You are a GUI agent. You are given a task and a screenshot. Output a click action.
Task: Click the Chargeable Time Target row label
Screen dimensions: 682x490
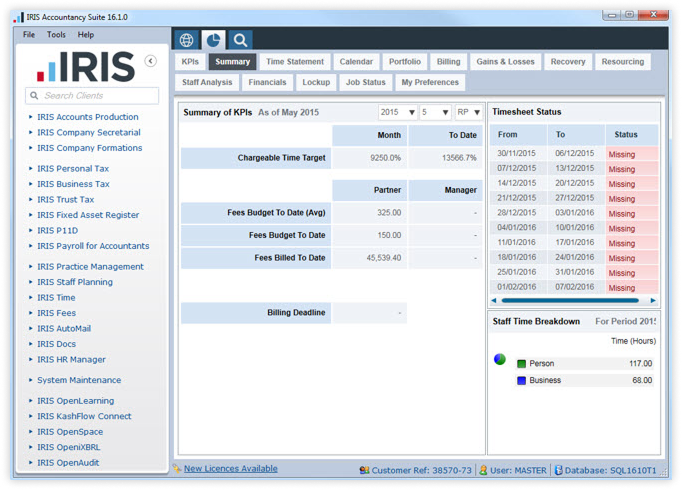256,158
